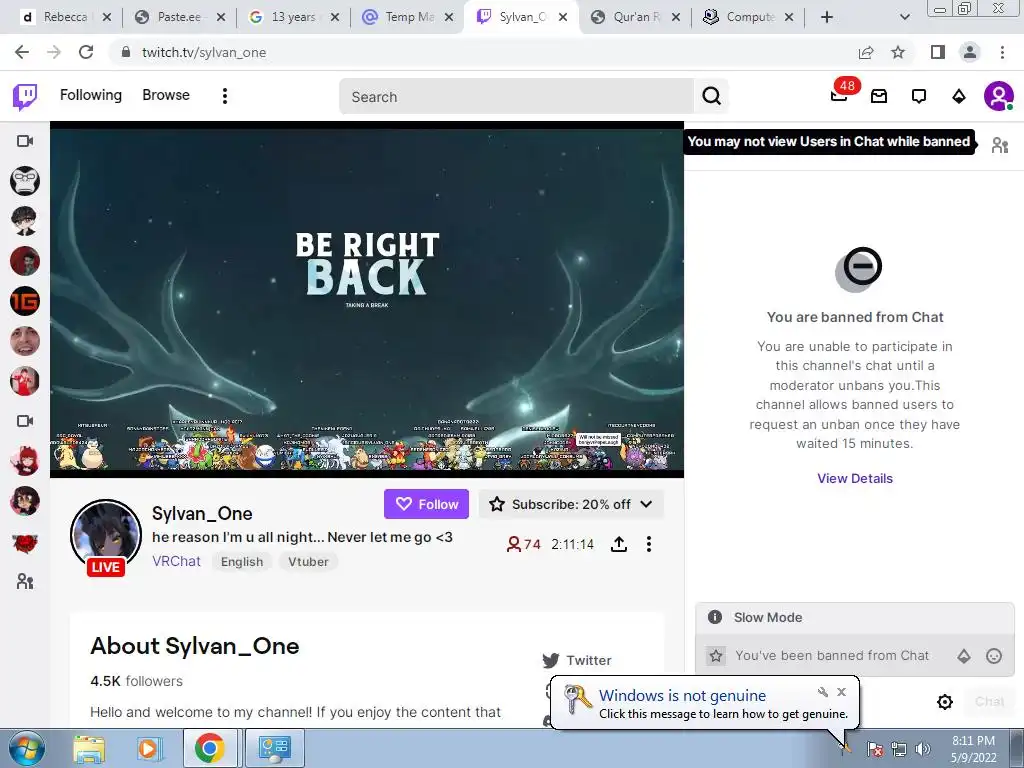
Task: Switch to the Paste.ee browser tab
Action: (x=179, y=17)
